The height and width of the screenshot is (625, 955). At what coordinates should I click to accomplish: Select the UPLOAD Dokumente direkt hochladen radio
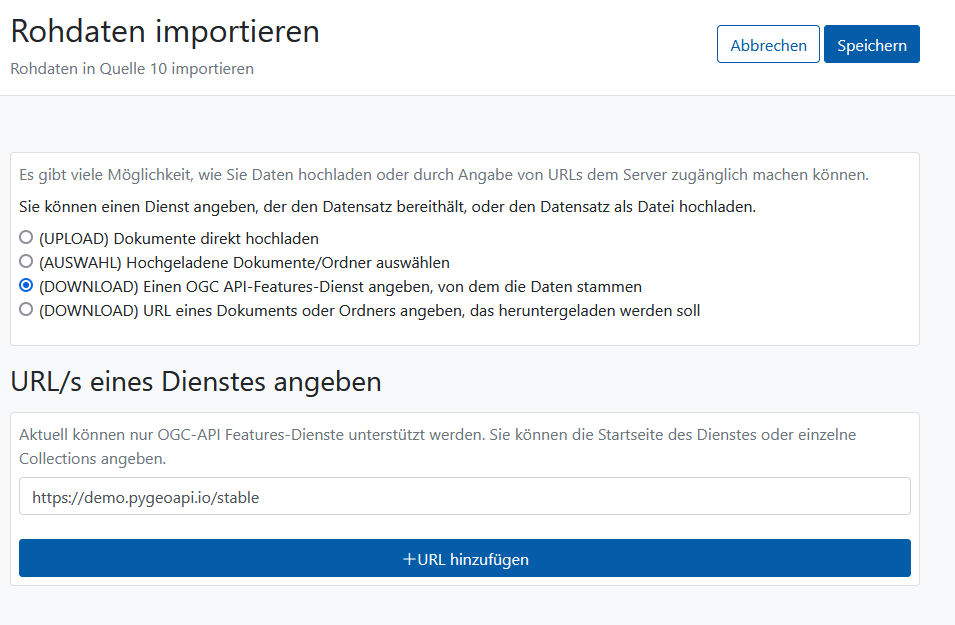click(26, 237)
